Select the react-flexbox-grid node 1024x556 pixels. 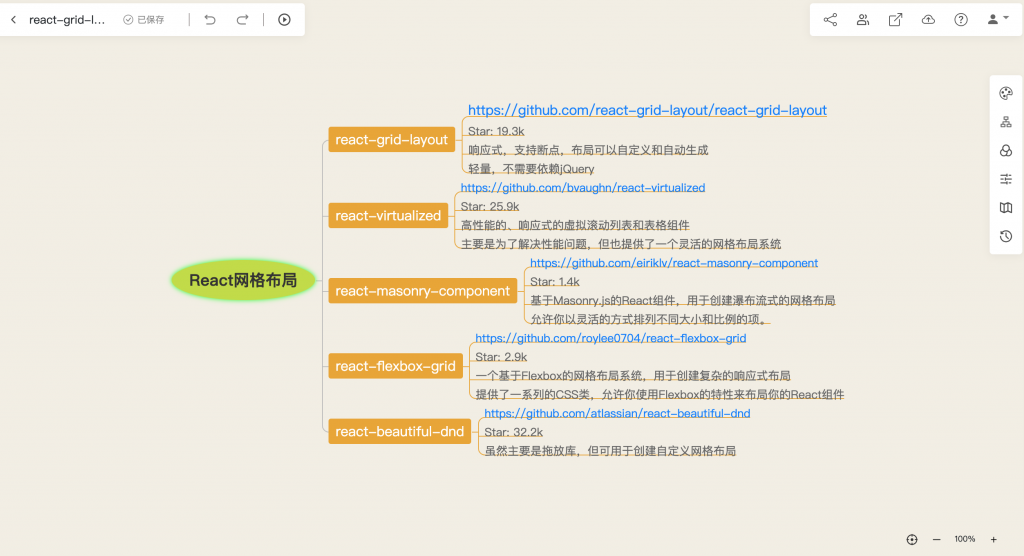tap(395, 366)
